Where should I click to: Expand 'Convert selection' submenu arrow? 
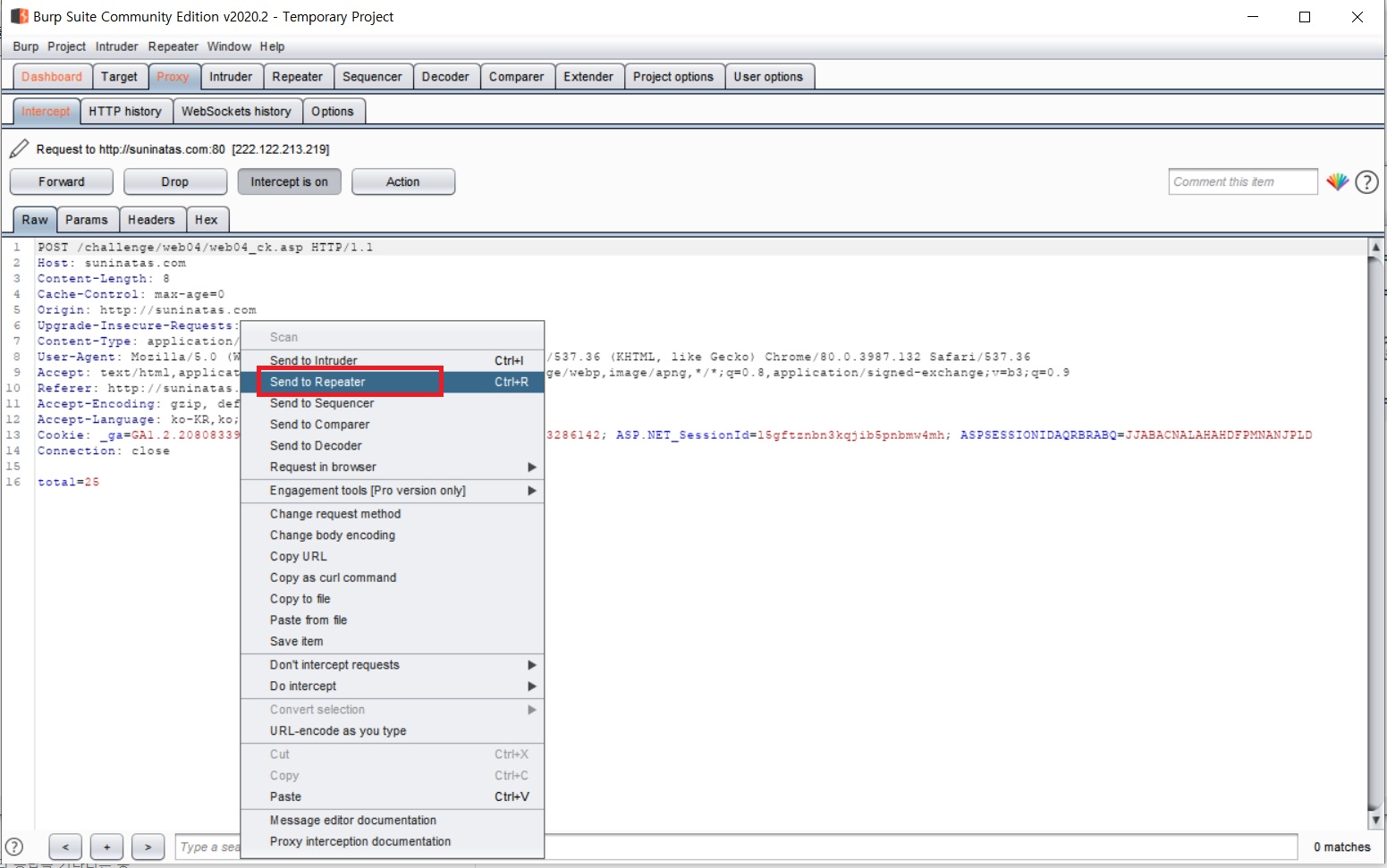coord(532,709)
